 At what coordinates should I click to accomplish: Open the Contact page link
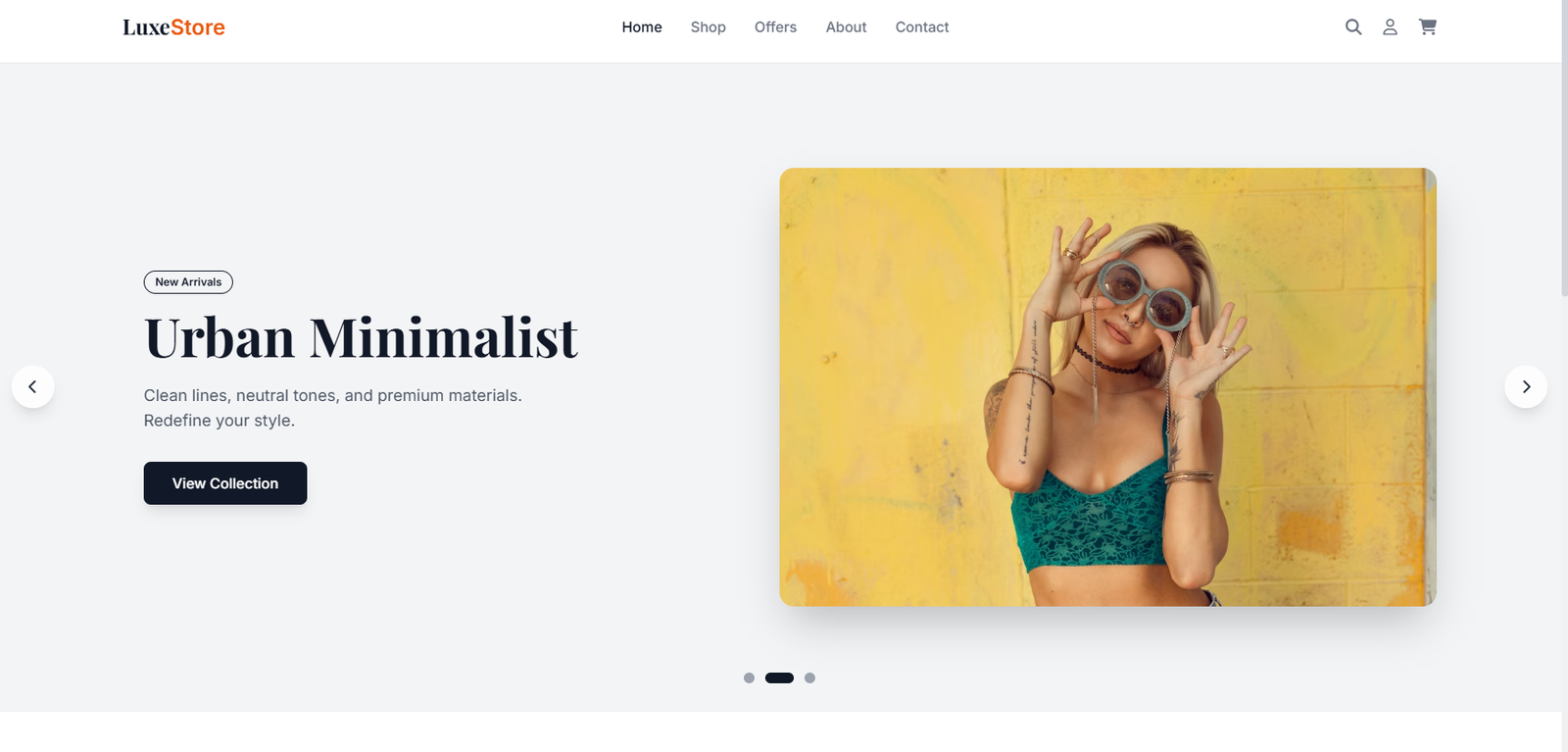click(x=922, y=27)
